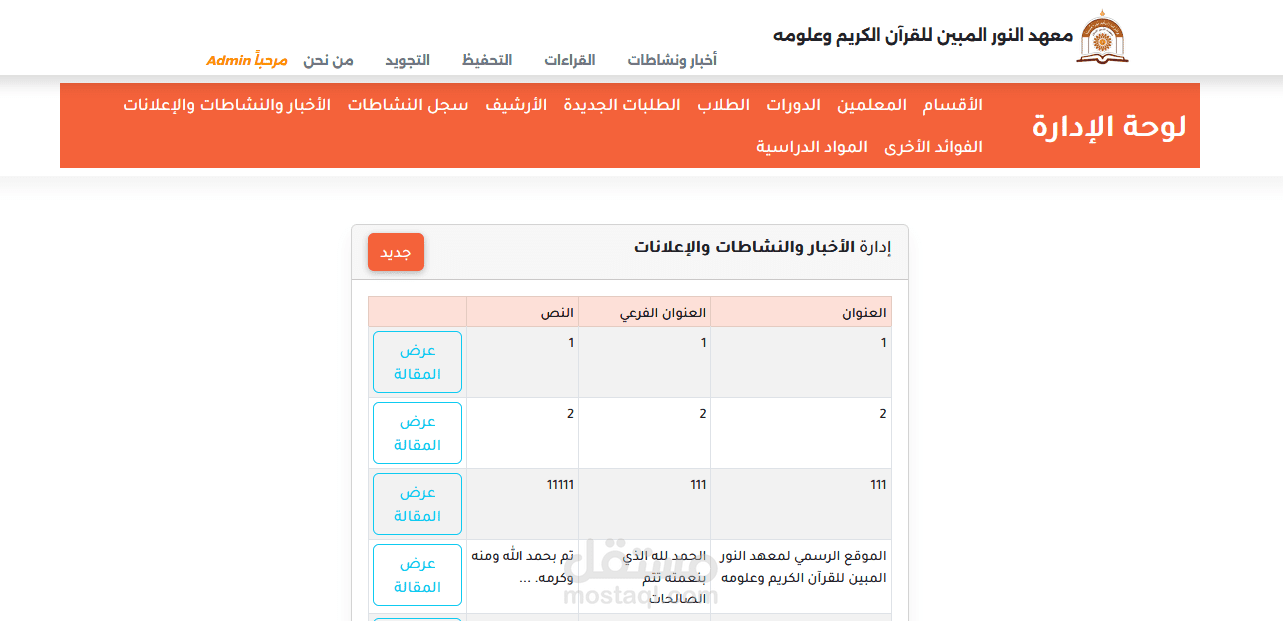Open الطلبات الجديدة in admin bar
1283x621 pixels.
622,104
